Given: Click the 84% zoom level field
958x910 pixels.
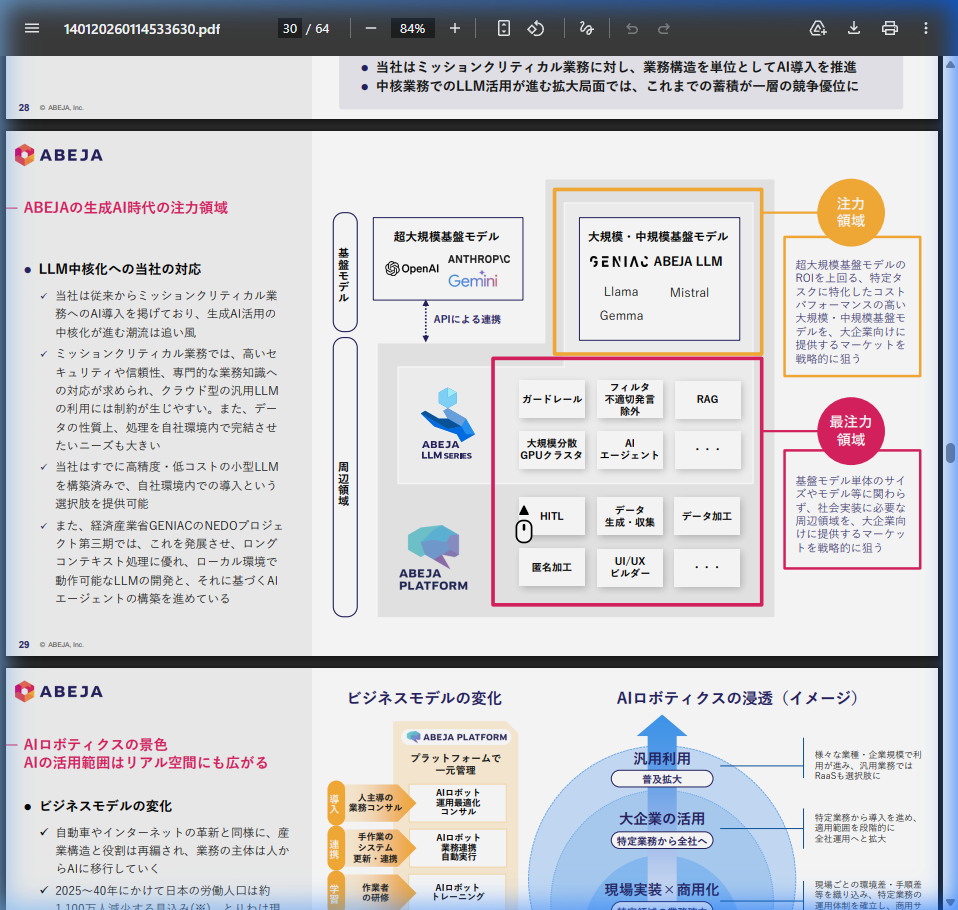Looking at the screenshot, I should (412, 28).
